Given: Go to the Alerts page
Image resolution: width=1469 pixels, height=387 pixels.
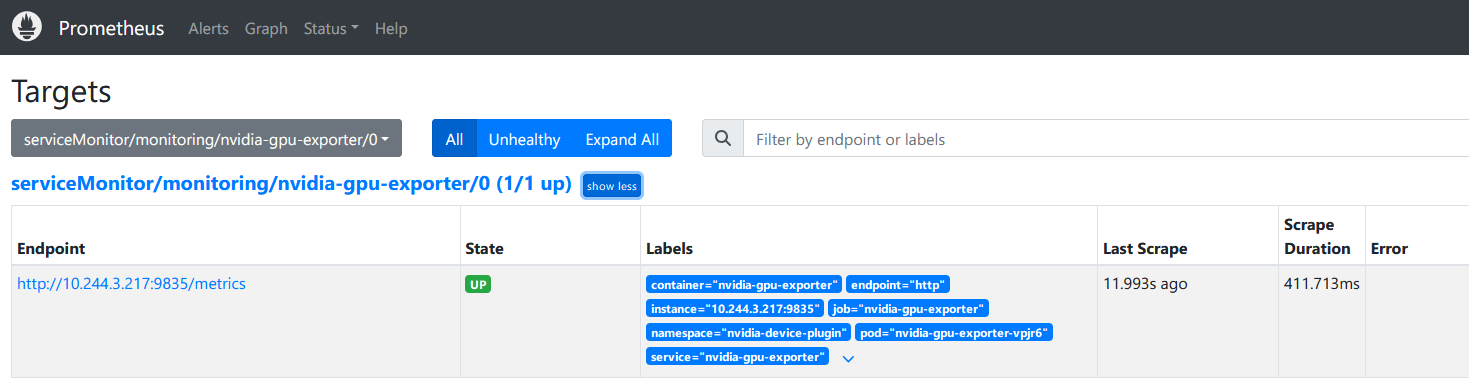Looking at the screenshot, I should [x=208, y=29].
